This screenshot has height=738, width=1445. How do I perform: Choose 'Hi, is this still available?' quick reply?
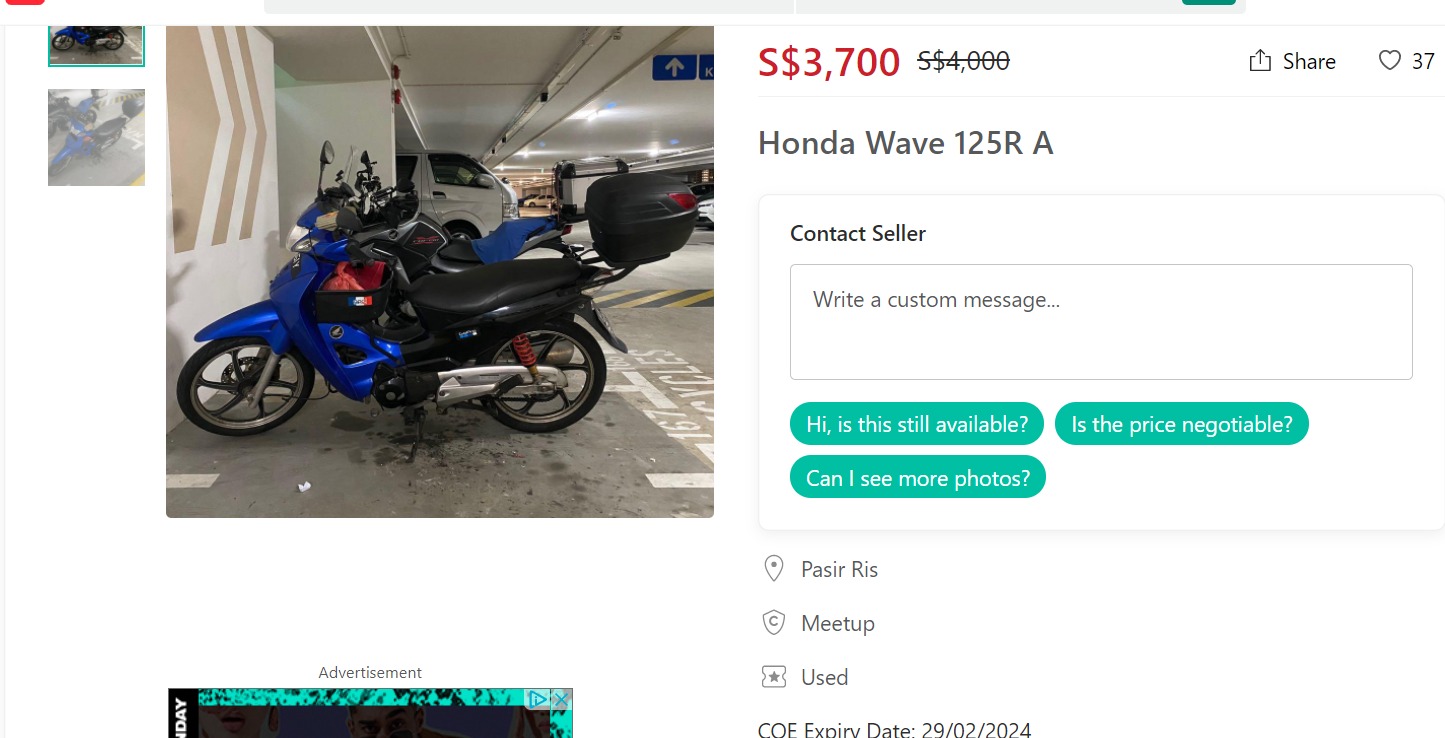[x=917, y=424]
